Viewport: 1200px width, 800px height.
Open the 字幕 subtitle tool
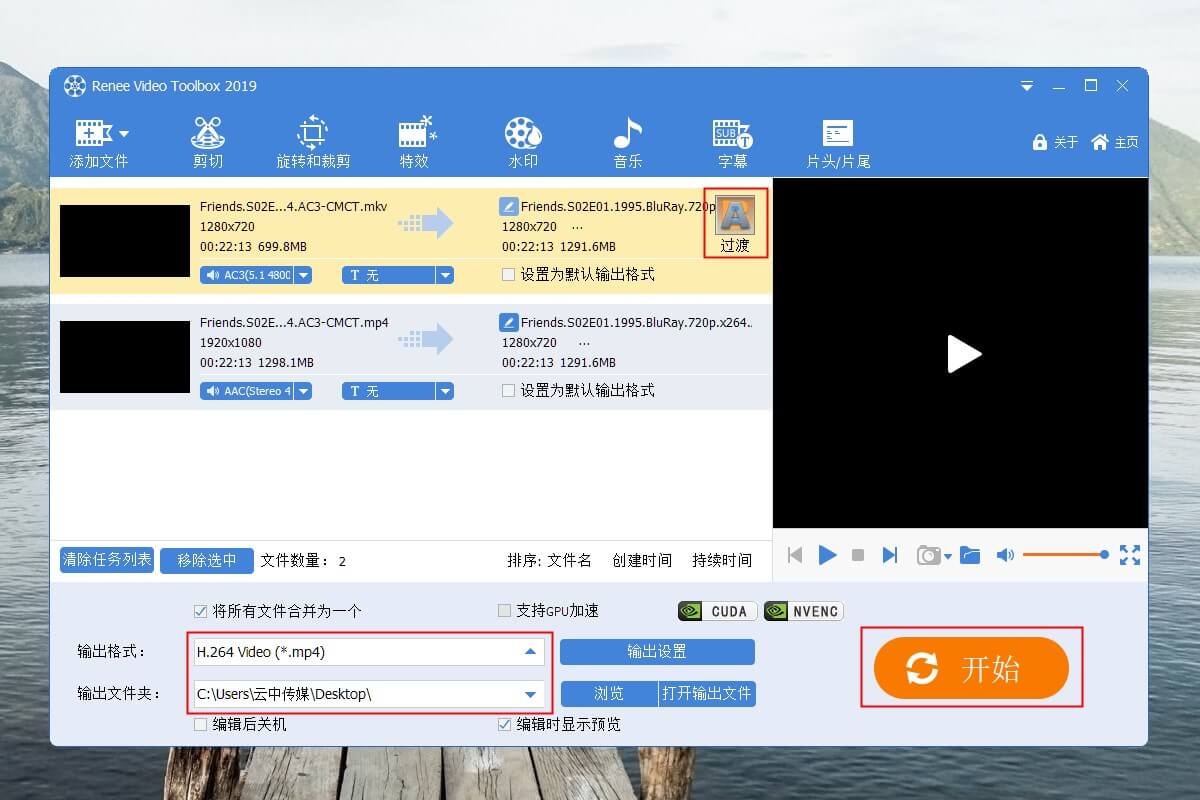pyautogui.click(x=732, y=144)
